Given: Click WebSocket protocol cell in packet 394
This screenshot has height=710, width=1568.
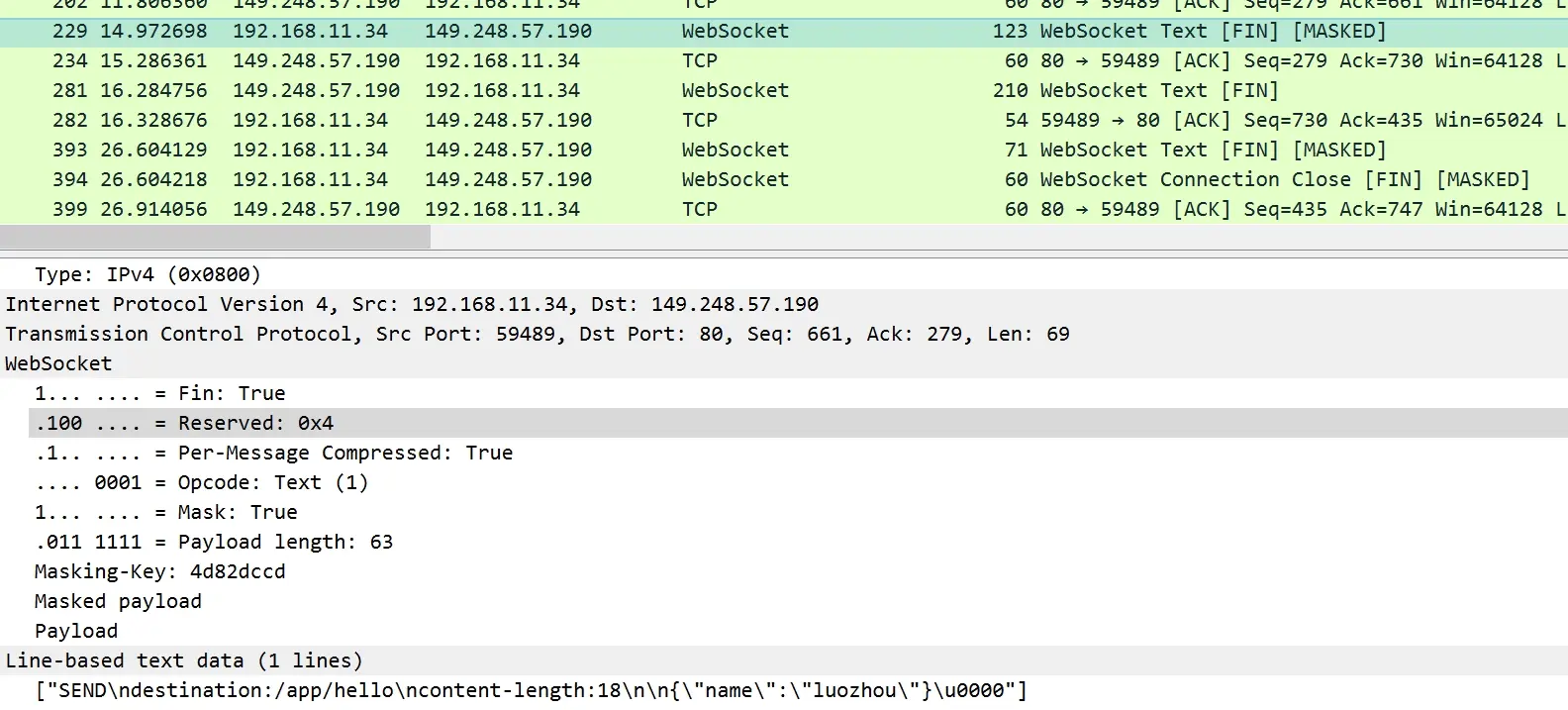Looking at the screenshot, I should click(735, 180).
